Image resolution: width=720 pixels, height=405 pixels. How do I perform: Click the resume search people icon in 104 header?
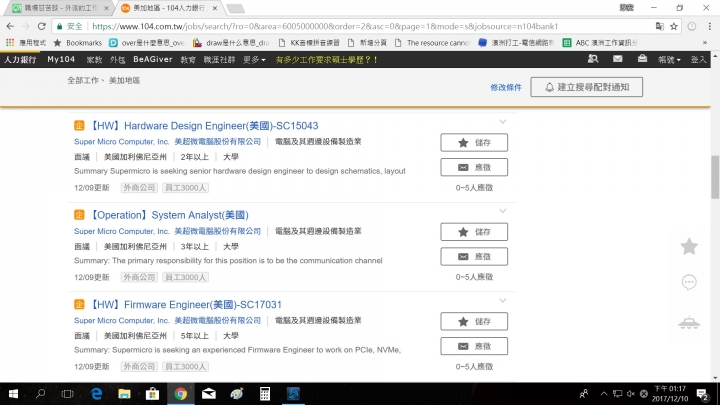593,59
